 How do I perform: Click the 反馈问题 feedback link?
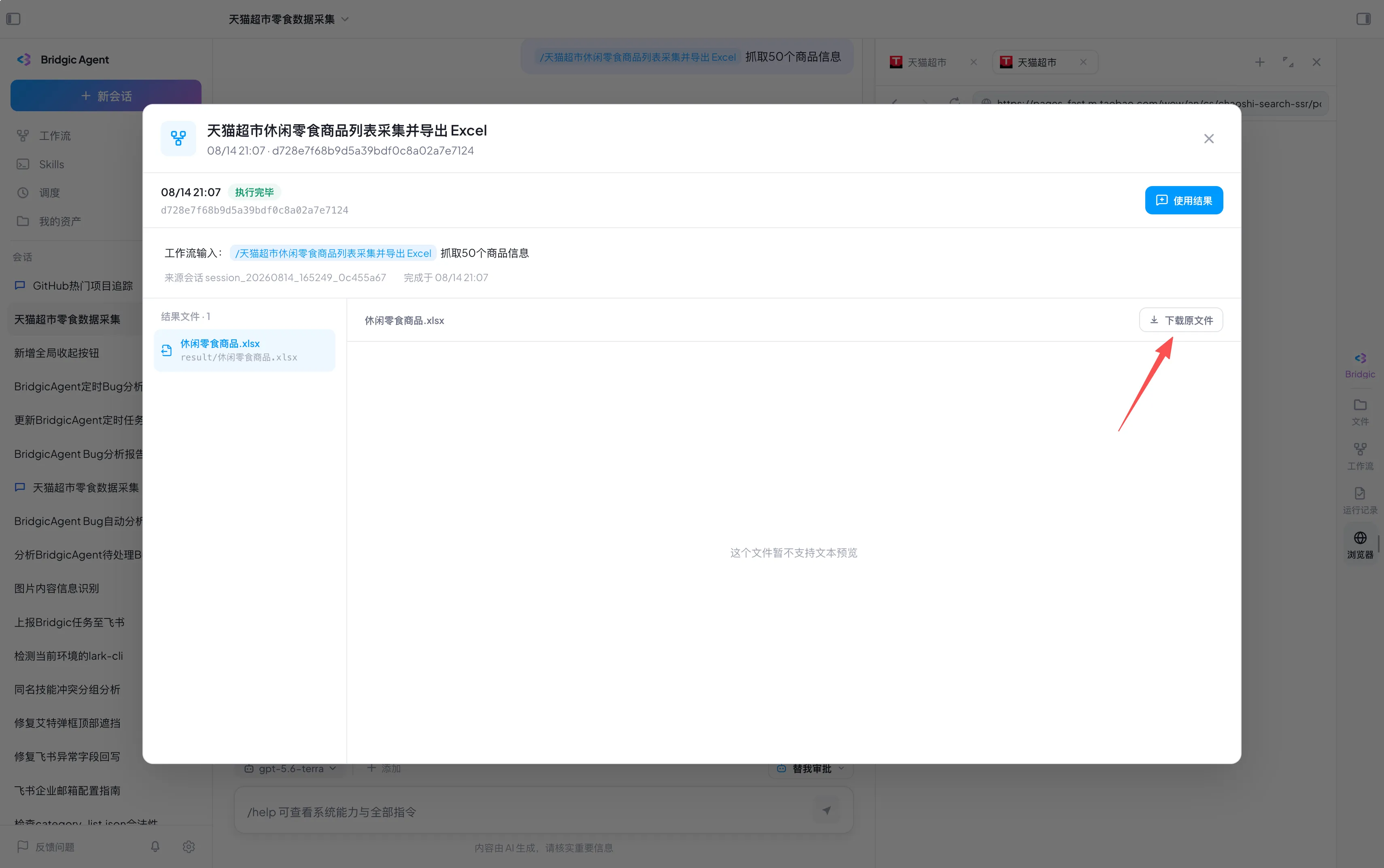tap(46, 847)
